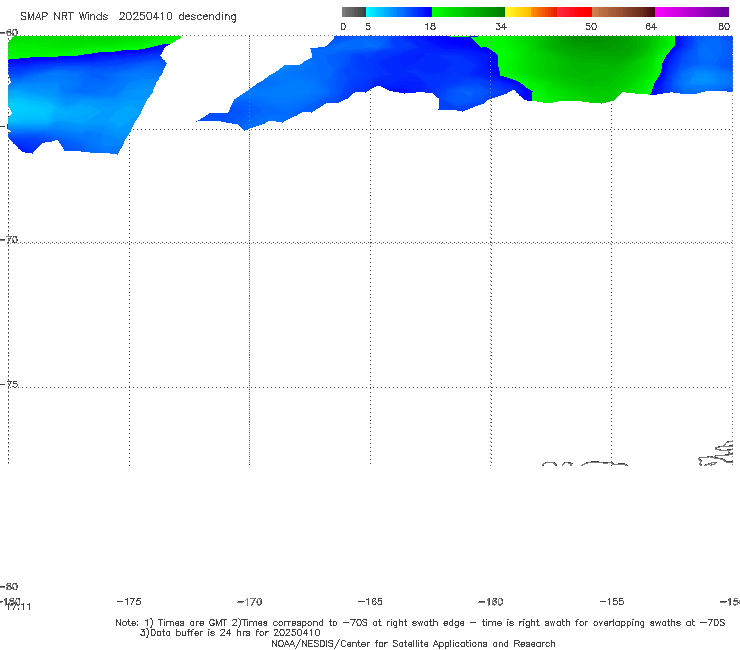
Task: Click the color bar label 34
Action: click(x=501, y=26)
